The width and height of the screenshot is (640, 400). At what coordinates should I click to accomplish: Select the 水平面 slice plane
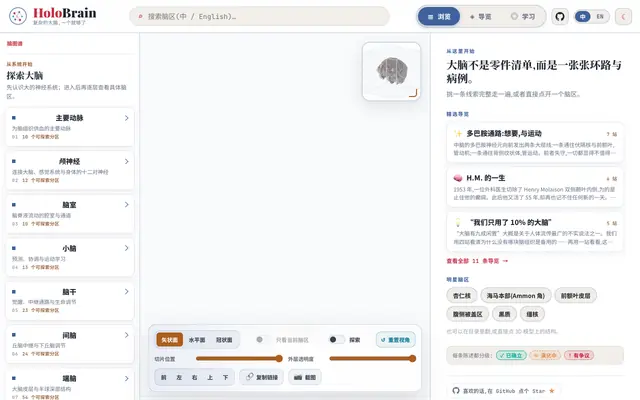197,340
